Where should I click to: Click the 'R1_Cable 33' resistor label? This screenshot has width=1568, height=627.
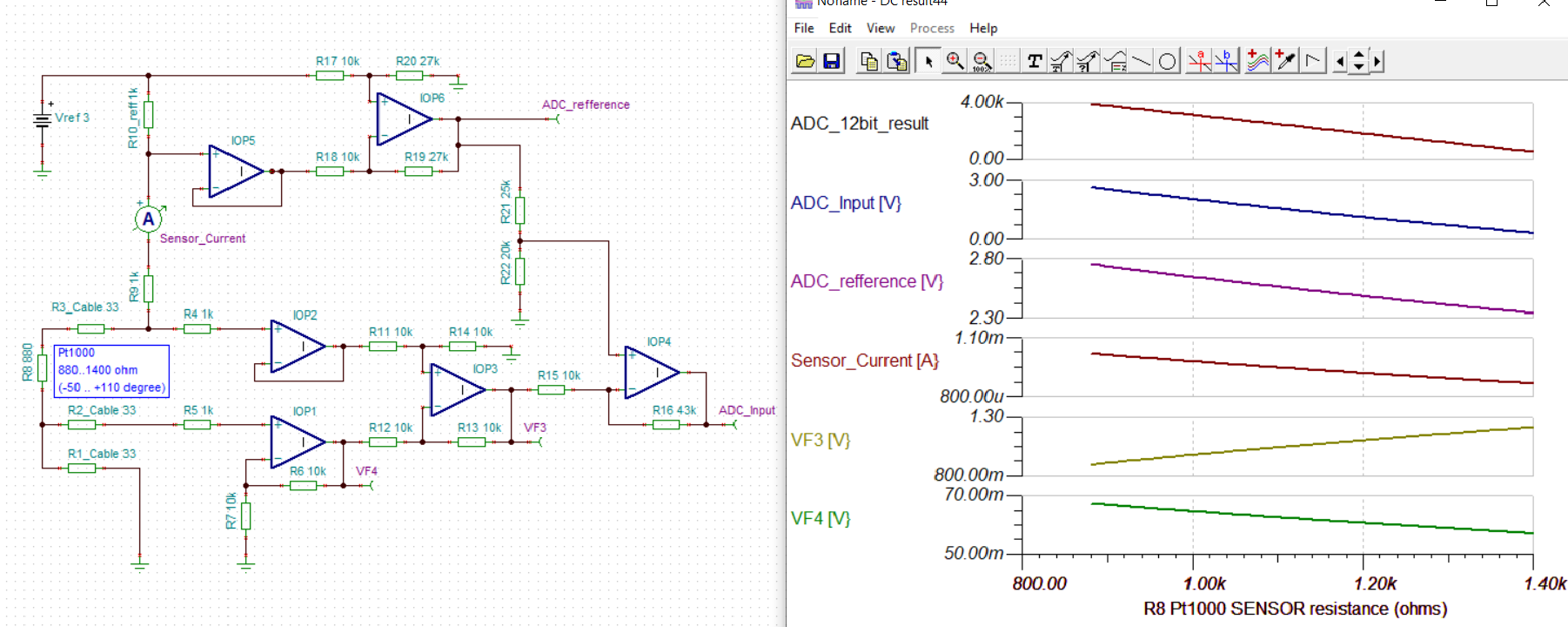pos(102,454)
